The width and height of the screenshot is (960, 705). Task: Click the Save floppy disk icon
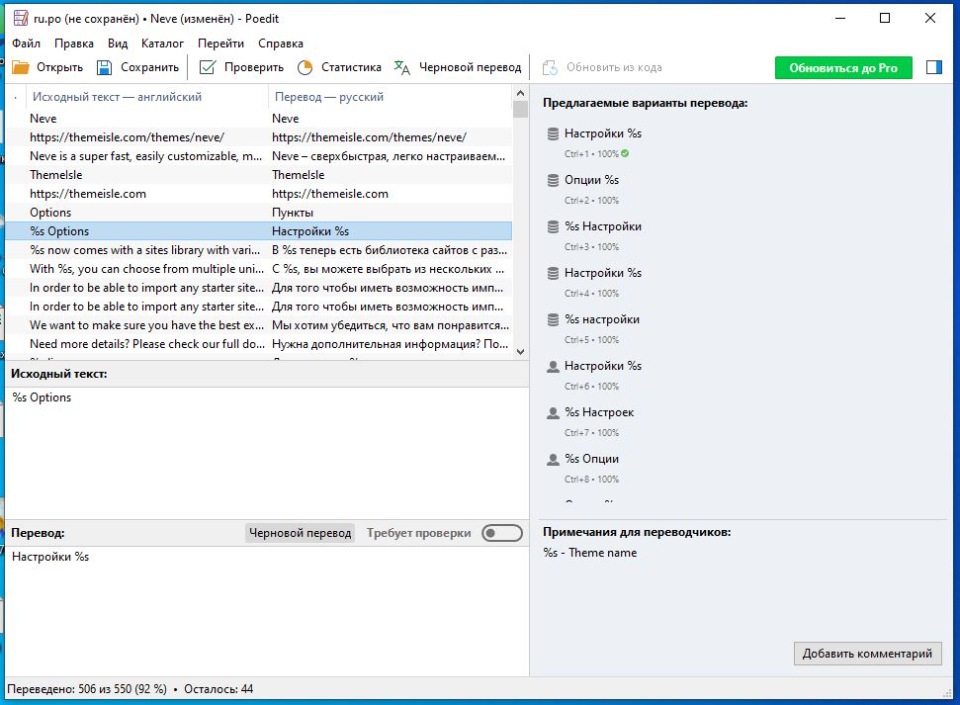coord(104,68)
